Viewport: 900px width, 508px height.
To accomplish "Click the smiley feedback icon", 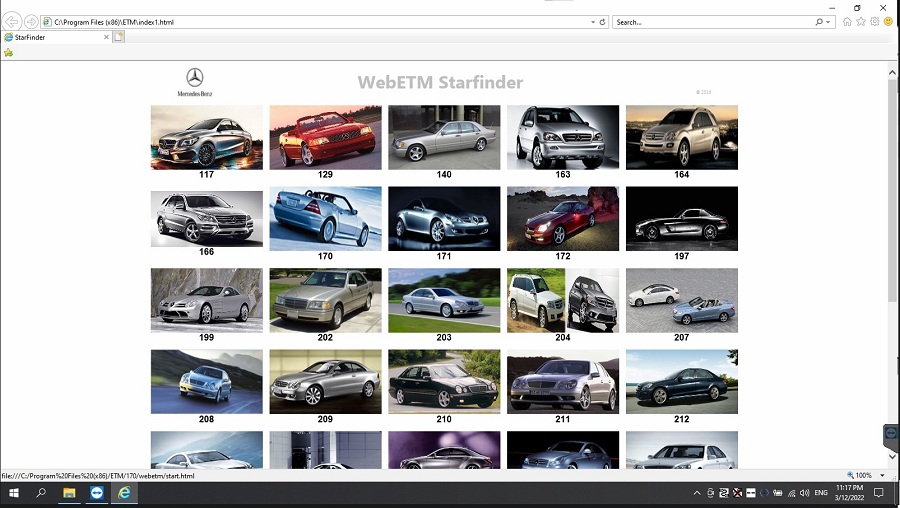I will click(x=889, y=22).
